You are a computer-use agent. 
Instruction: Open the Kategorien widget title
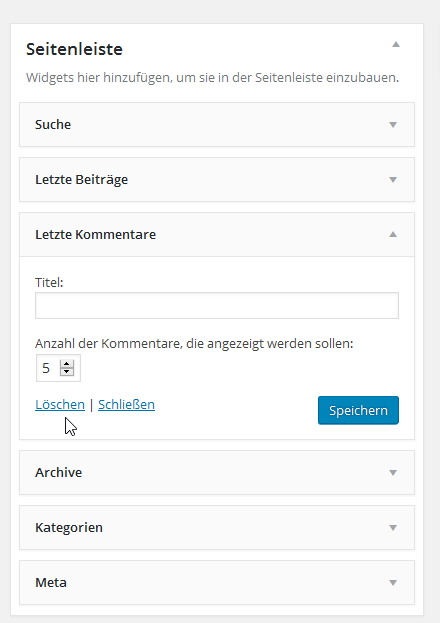click(69, 527)
